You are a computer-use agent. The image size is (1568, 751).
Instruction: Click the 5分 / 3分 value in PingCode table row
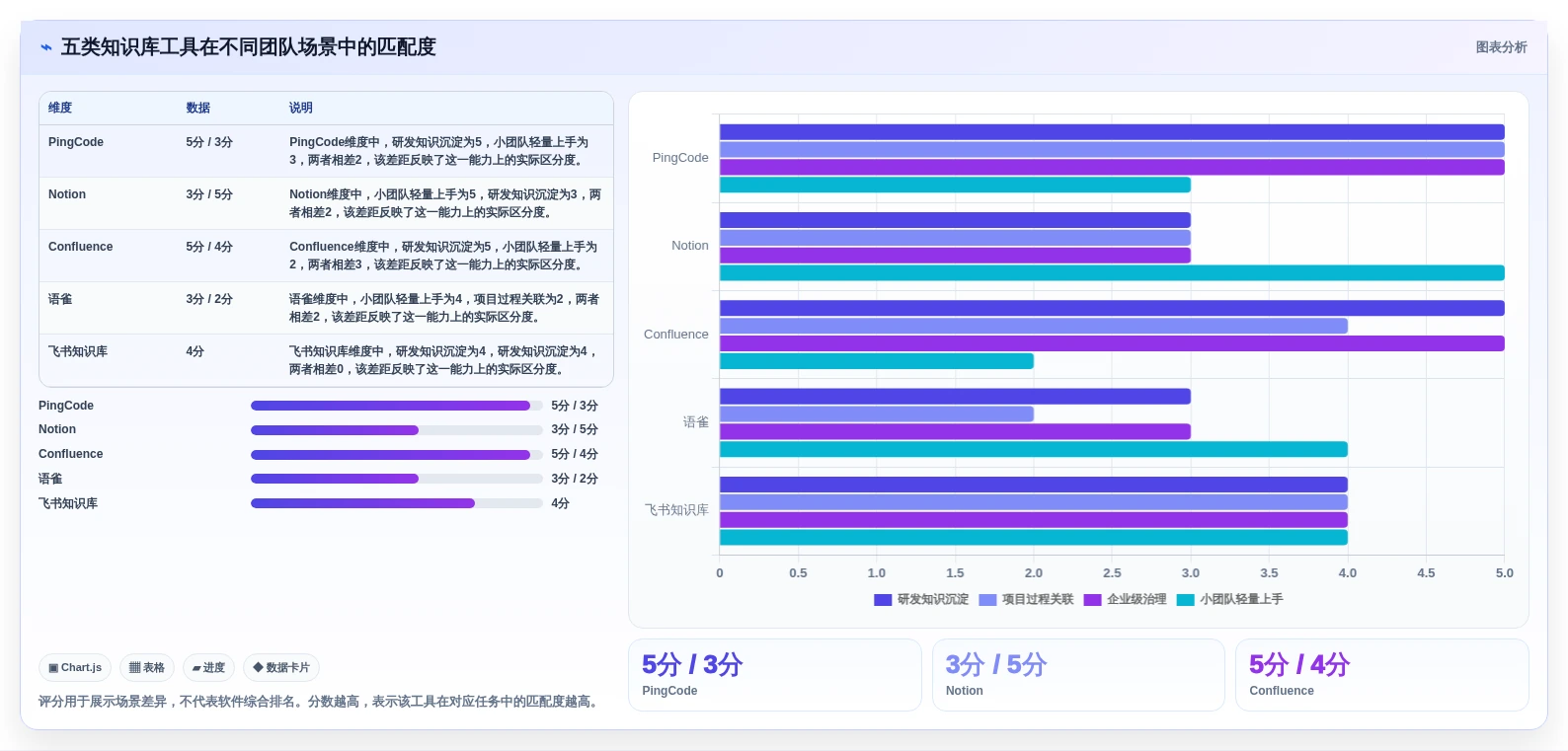(x=209, y=142)
